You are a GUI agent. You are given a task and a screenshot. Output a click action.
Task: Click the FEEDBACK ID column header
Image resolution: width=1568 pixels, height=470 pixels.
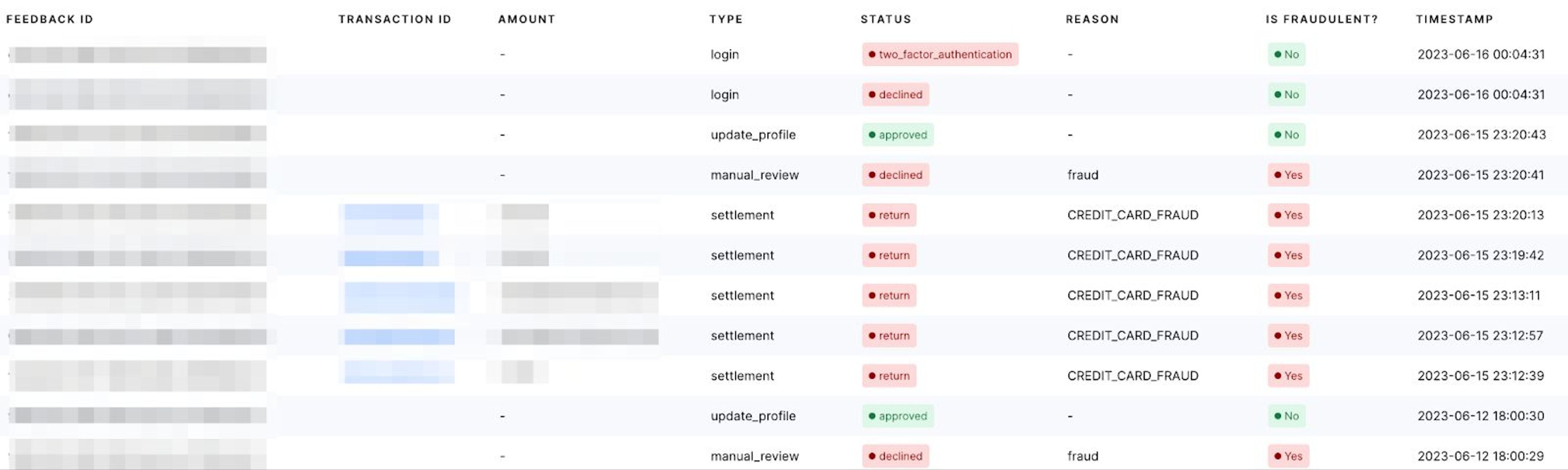click(49, 19)
